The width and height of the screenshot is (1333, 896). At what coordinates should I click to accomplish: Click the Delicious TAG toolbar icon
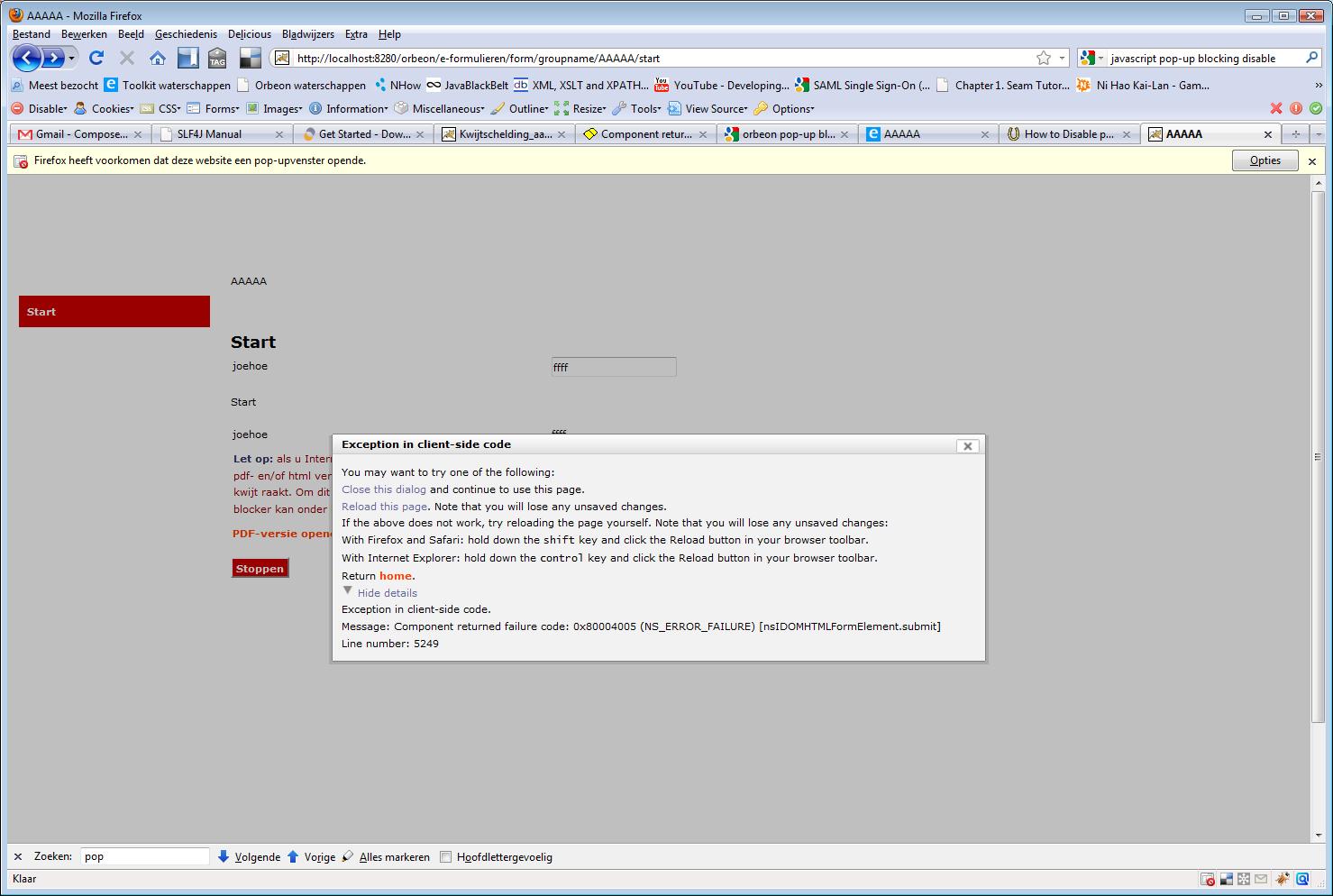217,59
